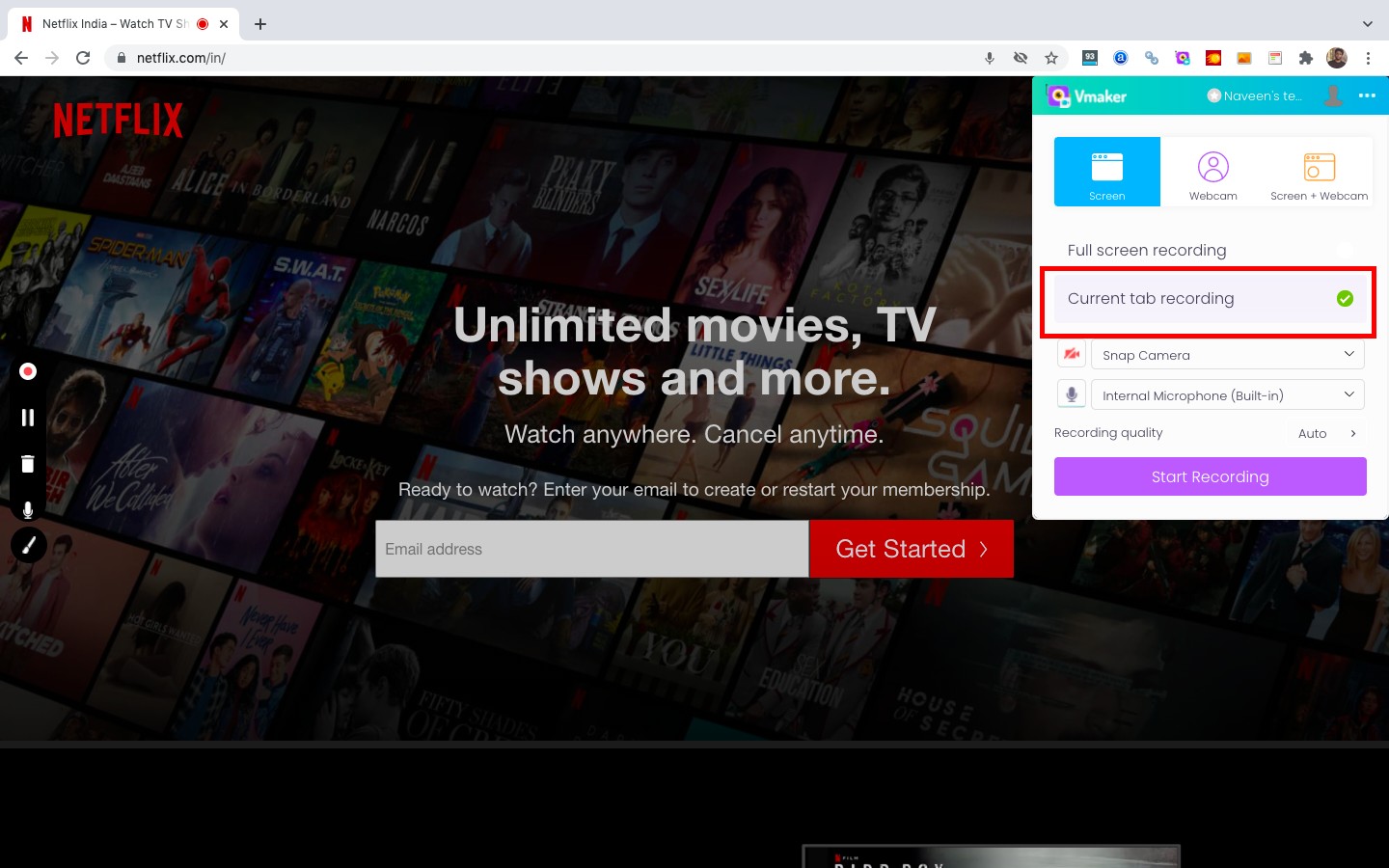Mute the microphone in the floating sidebar
The height and width of the screenshot is (868, 1389).
(x=28, y=509)
